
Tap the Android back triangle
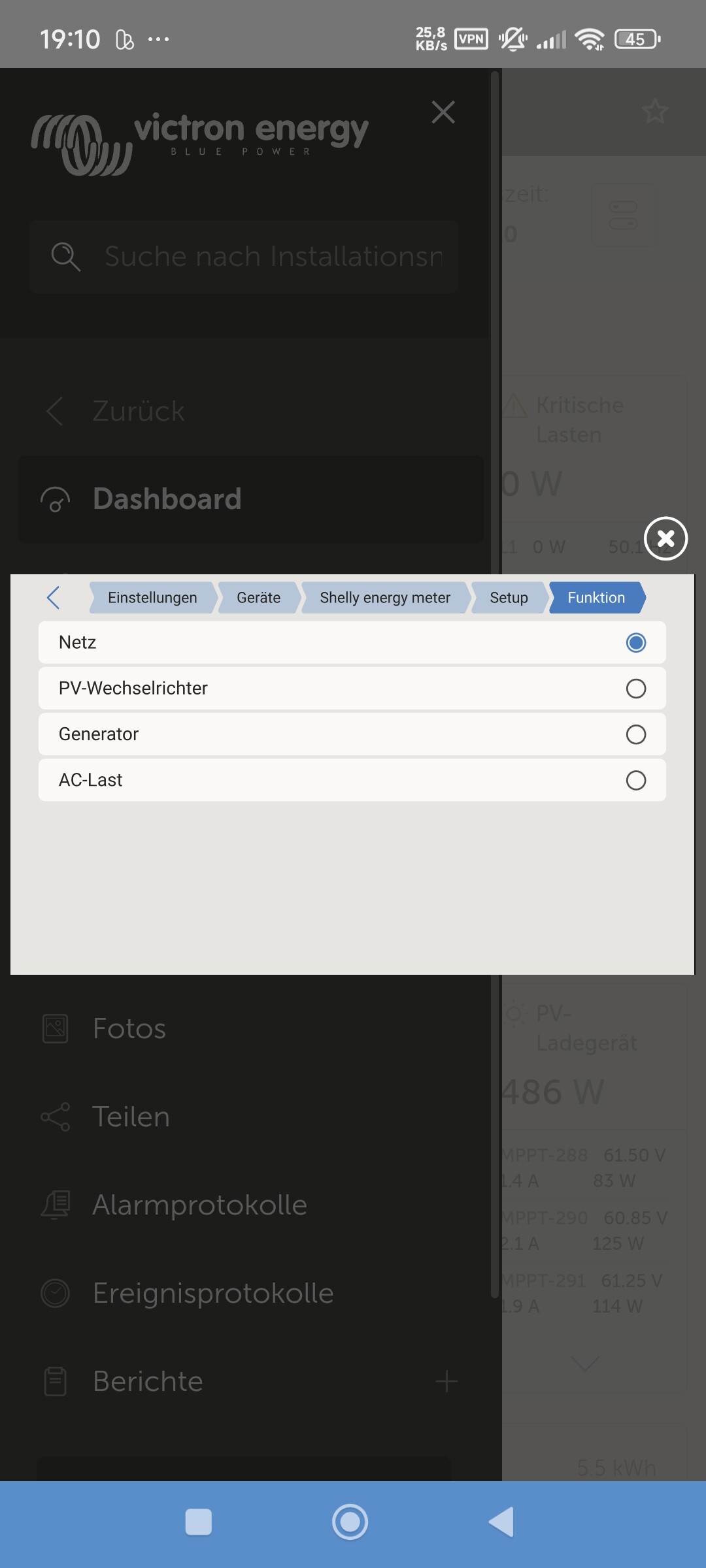pyautogui.click(x=502, y=1522)
